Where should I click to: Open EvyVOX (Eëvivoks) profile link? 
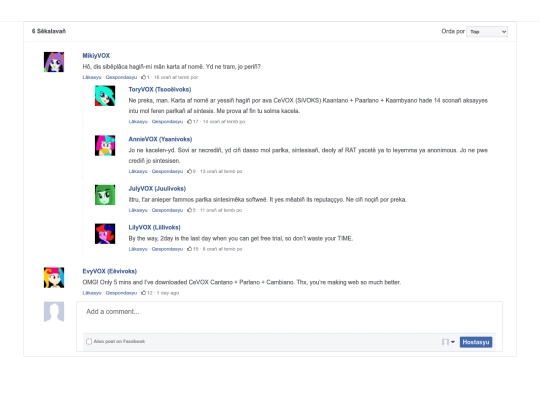[x=110, y=271]
